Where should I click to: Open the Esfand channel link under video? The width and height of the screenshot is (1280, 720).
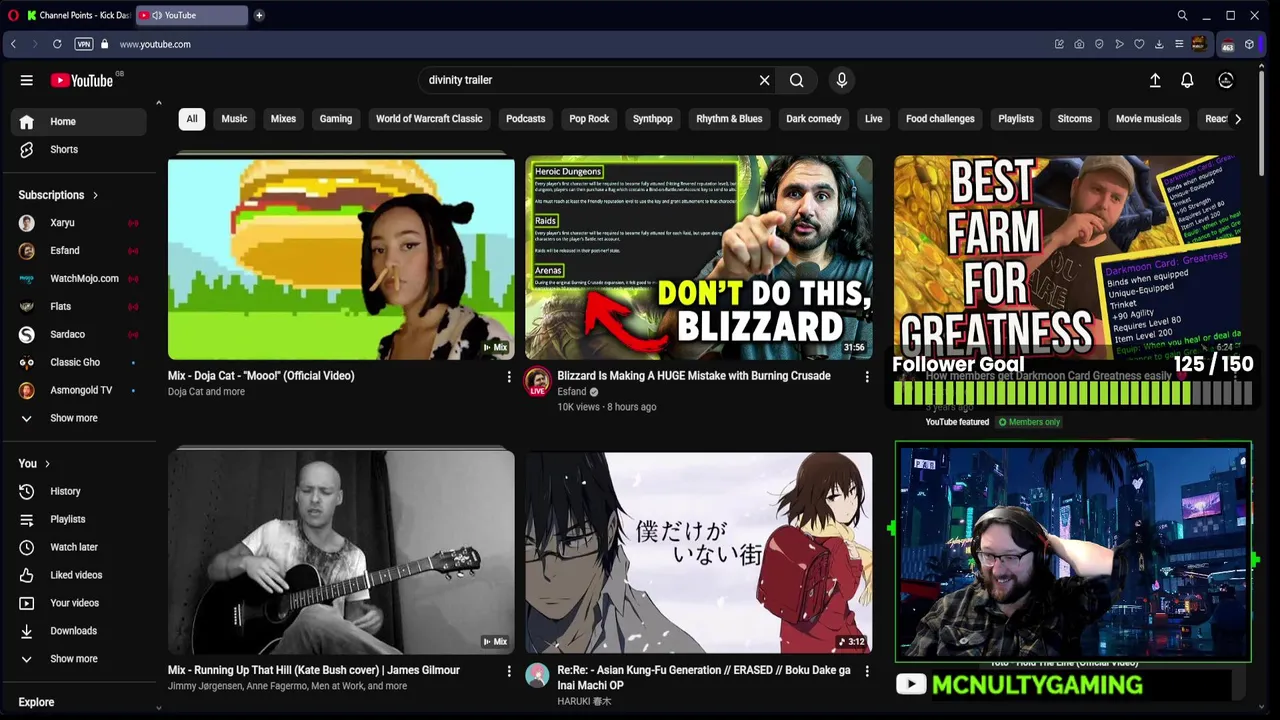[572, 392]
